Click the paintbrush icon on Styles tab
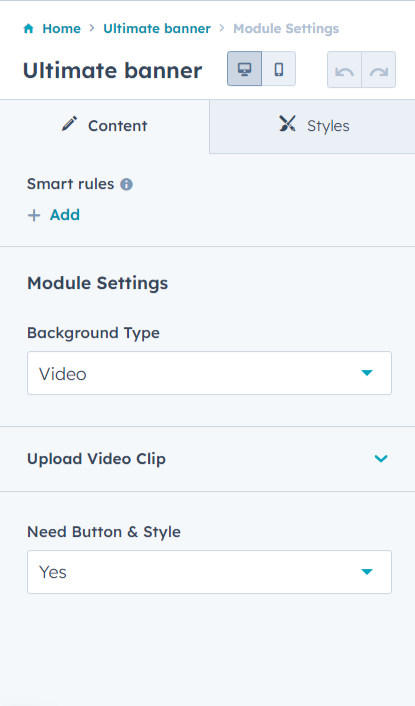The width and height of the screenshot is (415, 706). [x=287, y=123]
